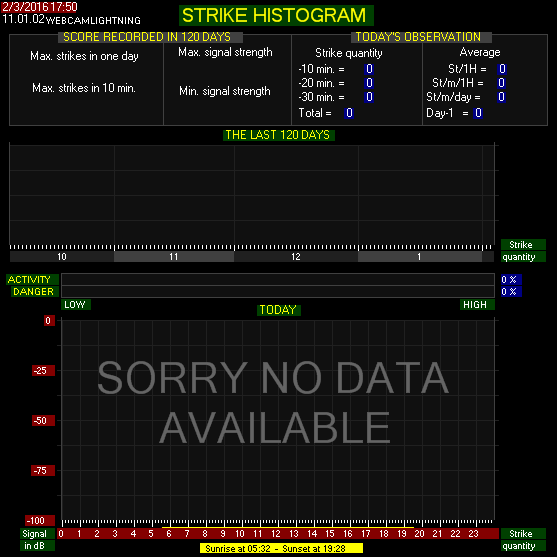Screen dimensions: 557x557
Task: Select hour 12 on today's time axis
Action: (276, 534)
